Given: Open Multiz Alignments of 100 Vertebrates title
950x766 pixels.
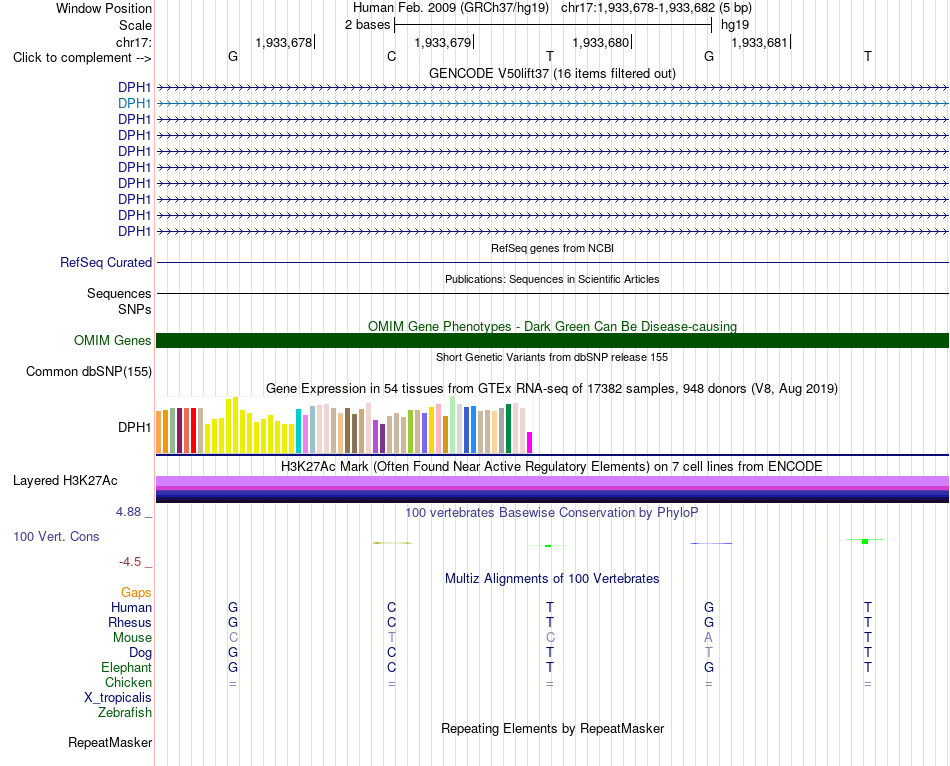Looking at the screenshot, I should 552,579.
